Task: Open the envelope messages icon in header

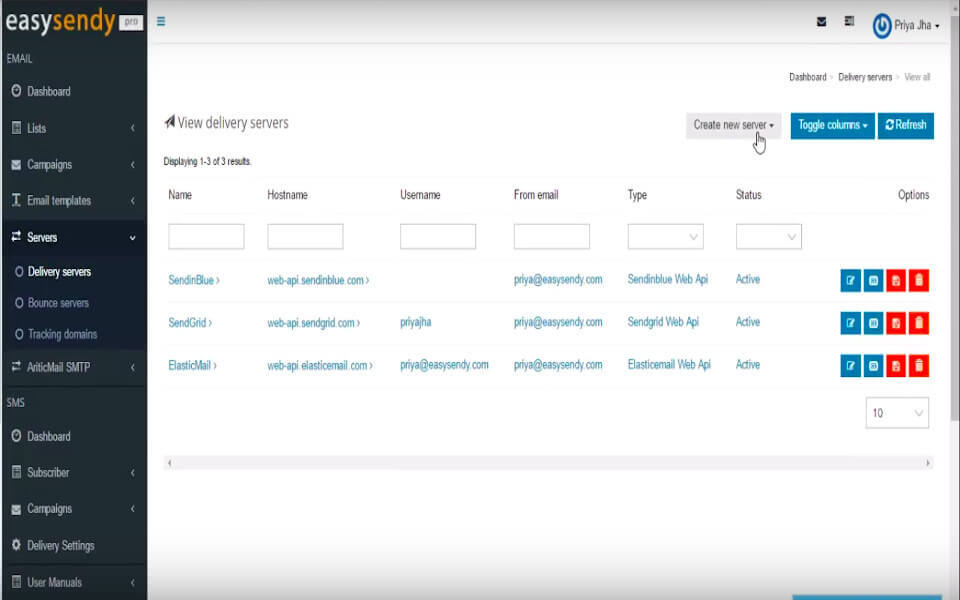Action: pos(822,22)
